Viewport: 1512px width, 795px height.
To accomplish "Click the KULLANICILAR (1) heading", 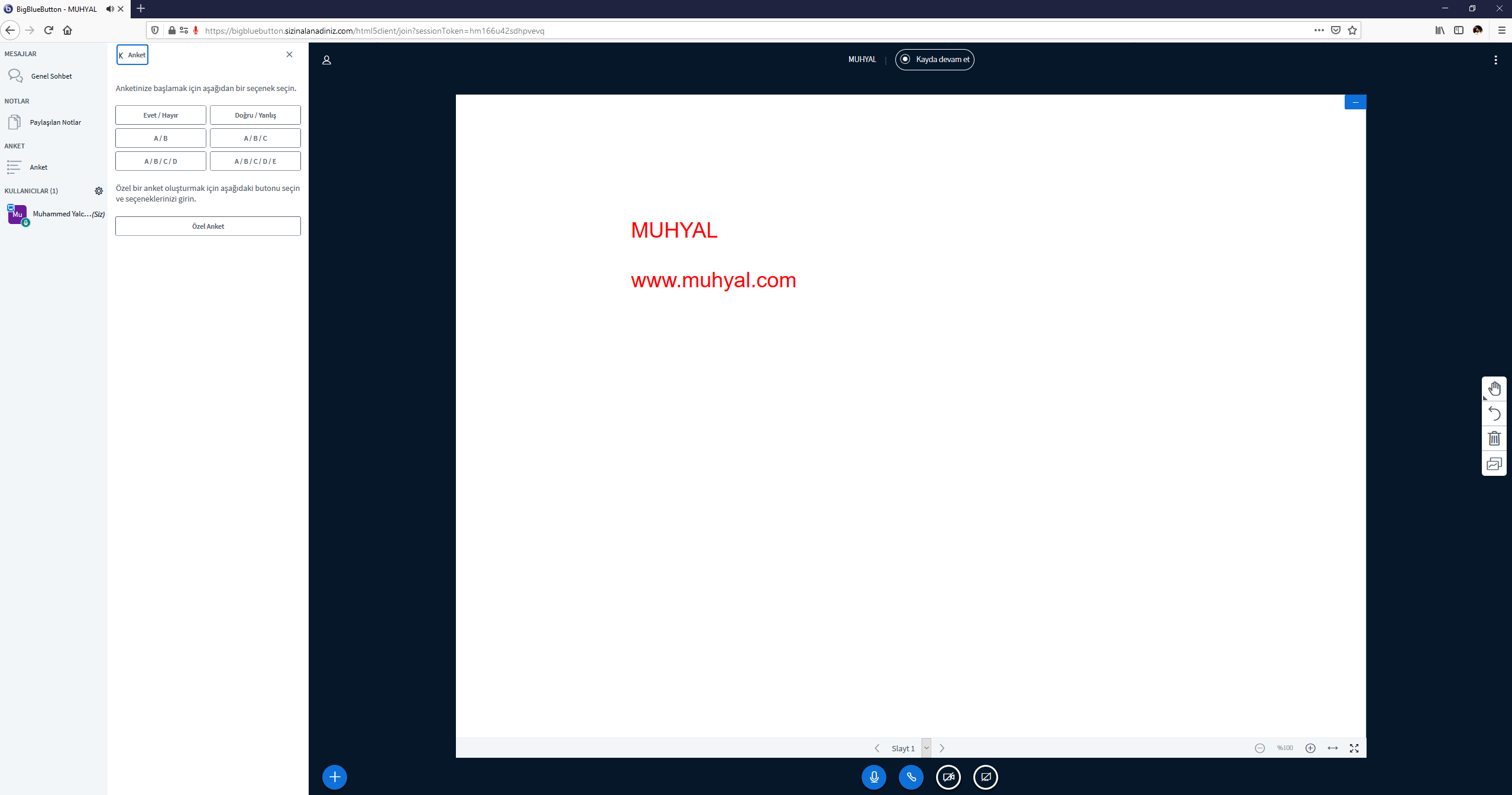I will coord(31,191).
